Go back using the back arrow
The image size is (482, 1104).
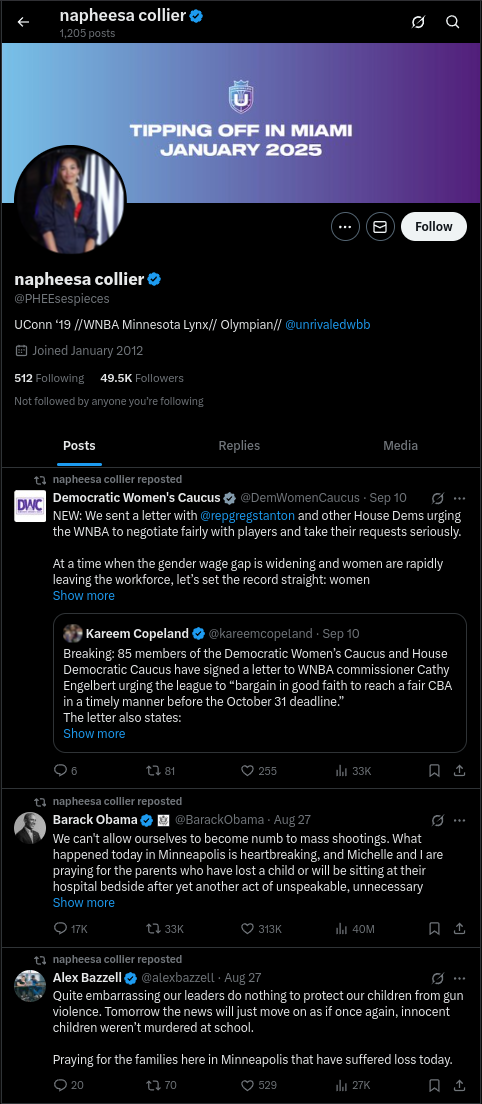[x=23, y=22]
